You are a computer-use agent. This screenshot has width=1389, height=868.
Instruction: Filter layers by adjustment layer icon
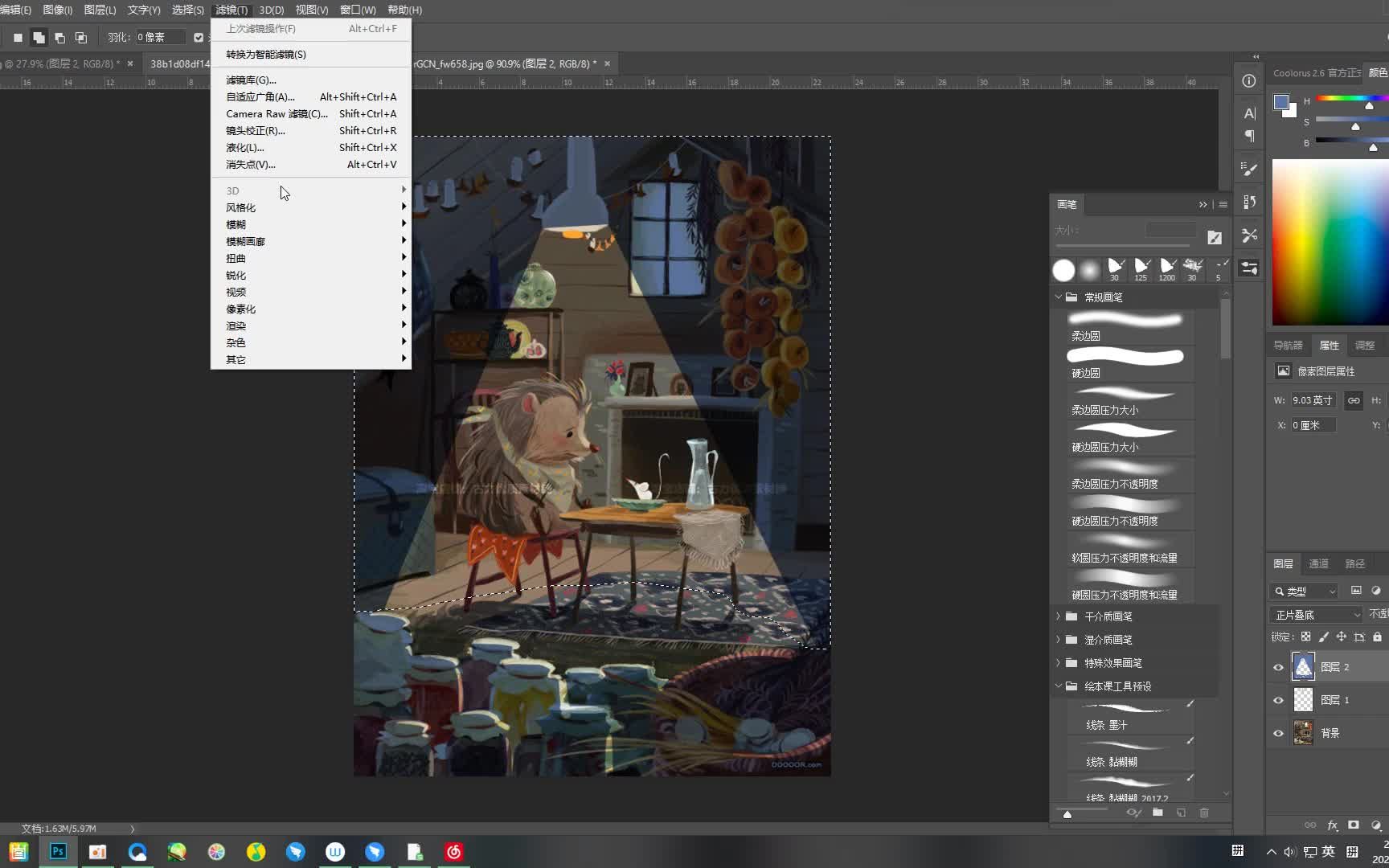(1375, 591)
